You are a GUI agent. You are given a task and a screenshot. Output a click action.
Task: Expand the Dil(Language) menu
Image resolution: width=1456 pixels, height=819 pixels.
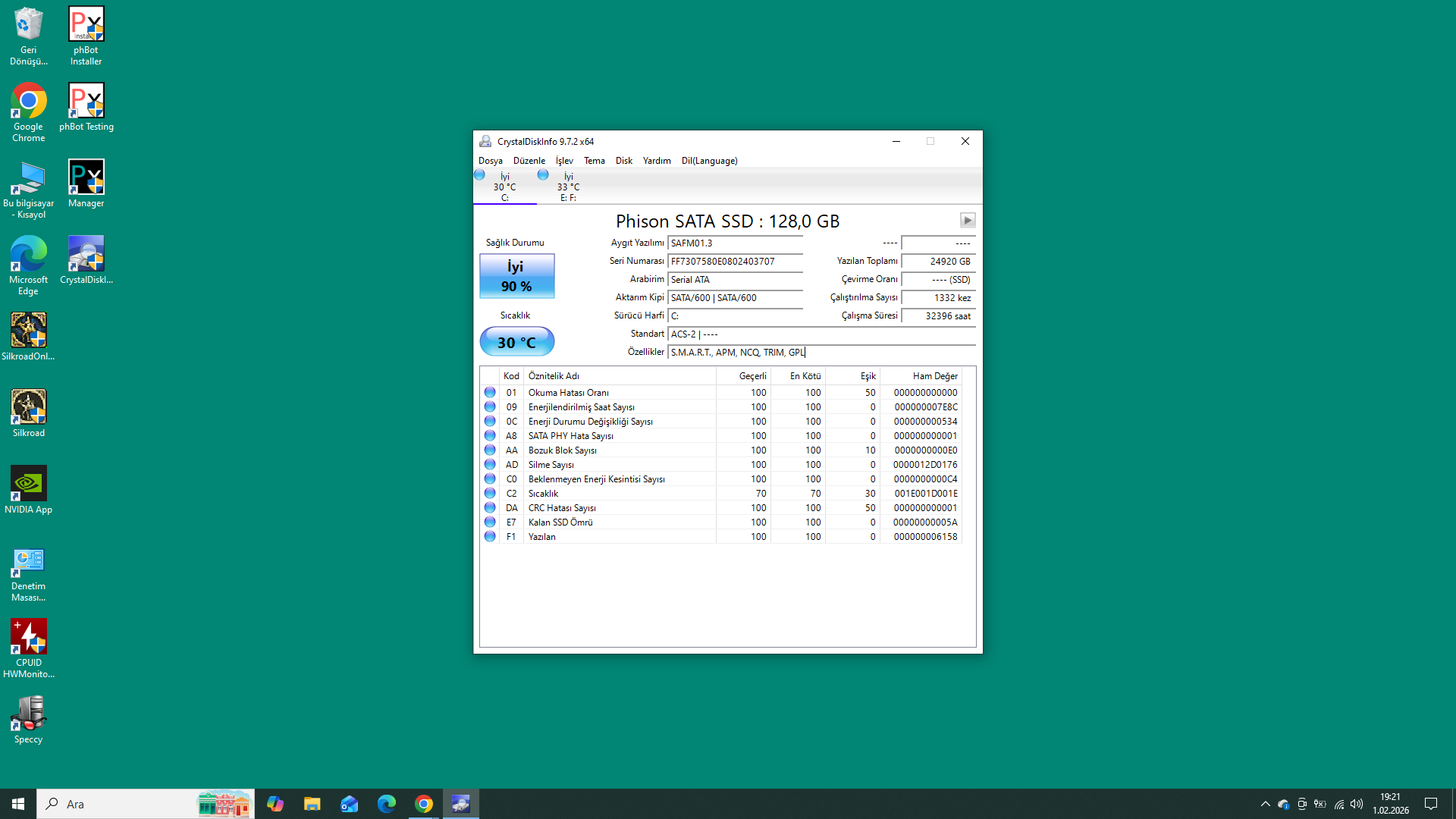709,161
